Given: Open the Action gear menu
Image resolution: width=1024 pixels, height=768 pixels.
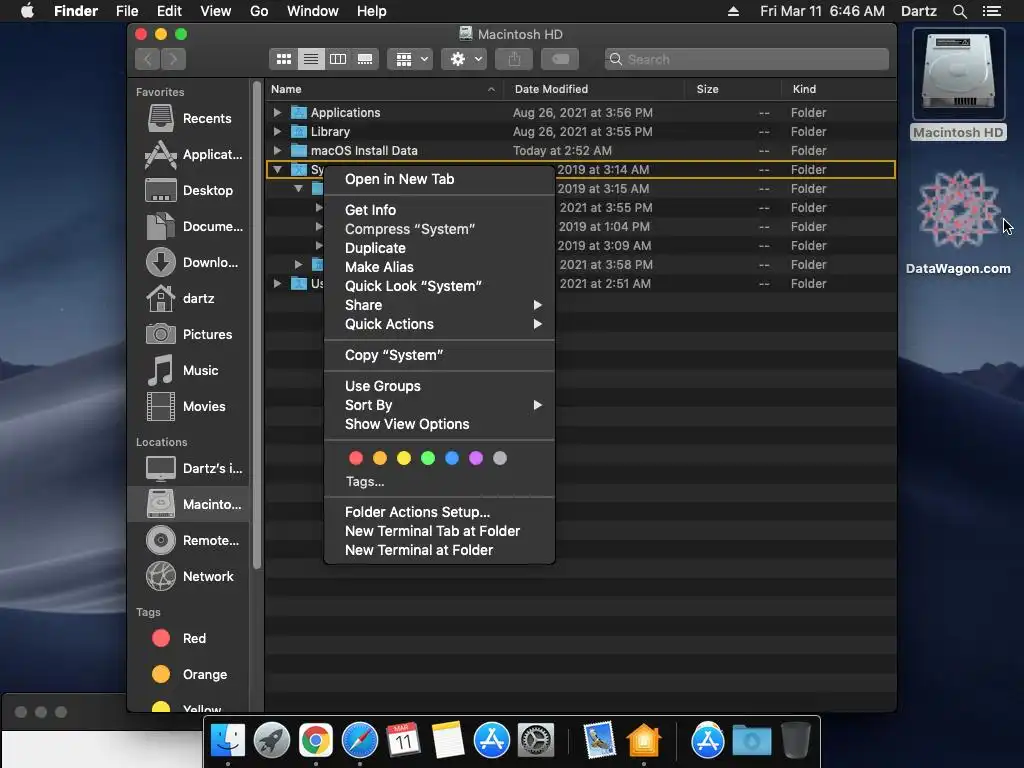Looking at the screenshot, I should click(x=464, y=59).
